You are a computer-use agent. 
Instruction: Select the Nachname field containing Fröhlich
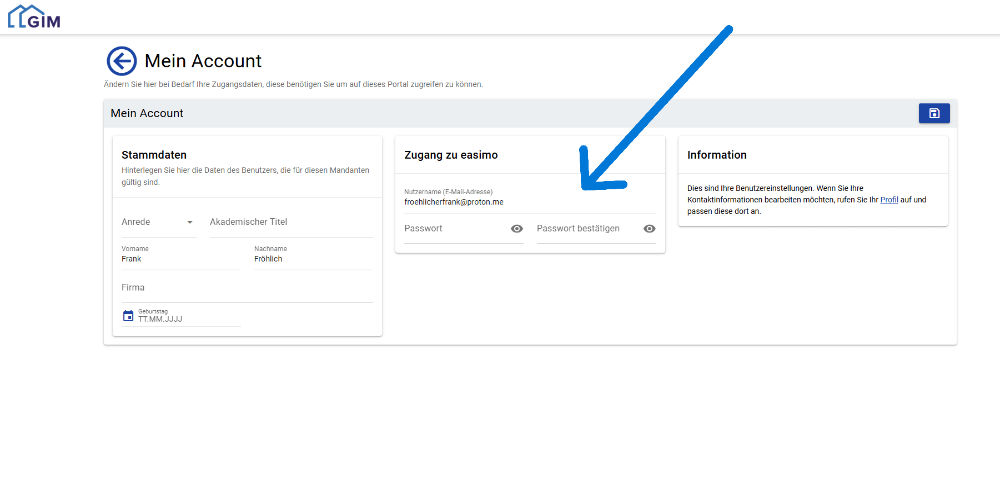(x=312, y=258)
